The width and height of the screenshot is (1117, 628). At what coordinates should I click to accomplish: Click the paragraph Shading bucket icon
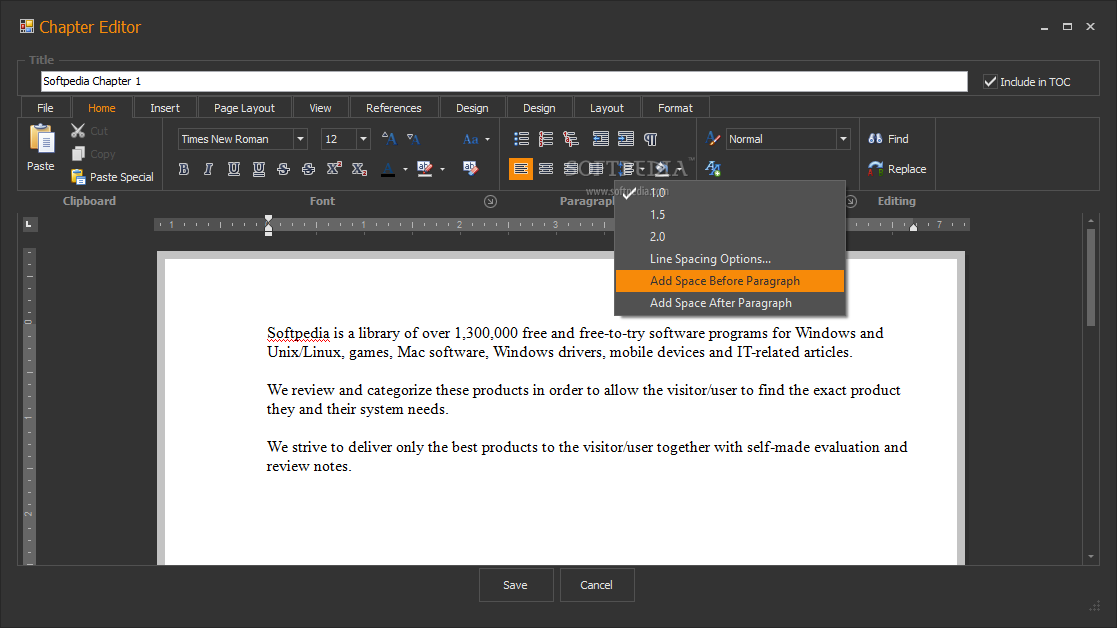(662, 169)
